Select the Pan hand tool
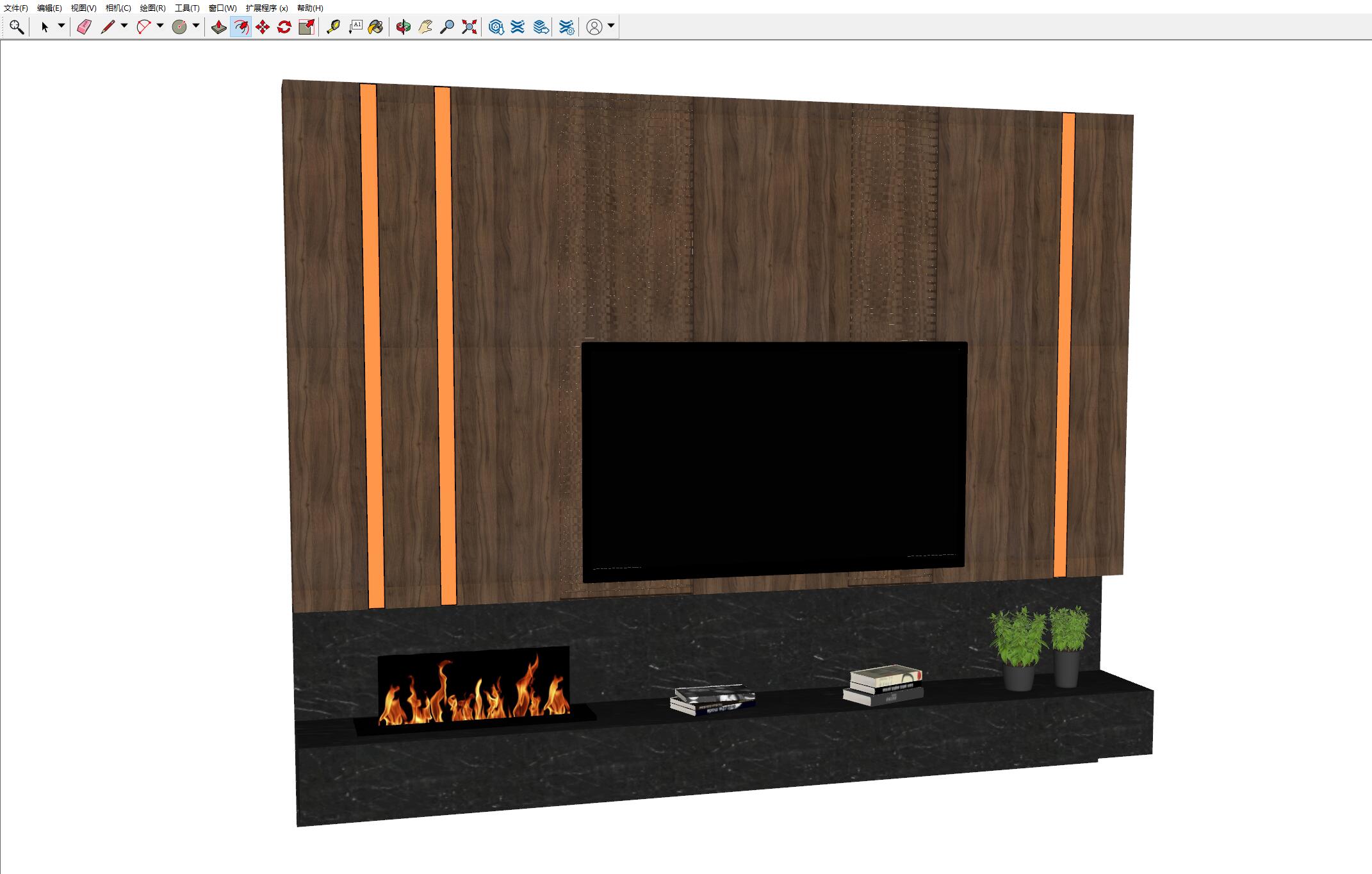1372x874 pixels. coord(425,27)
